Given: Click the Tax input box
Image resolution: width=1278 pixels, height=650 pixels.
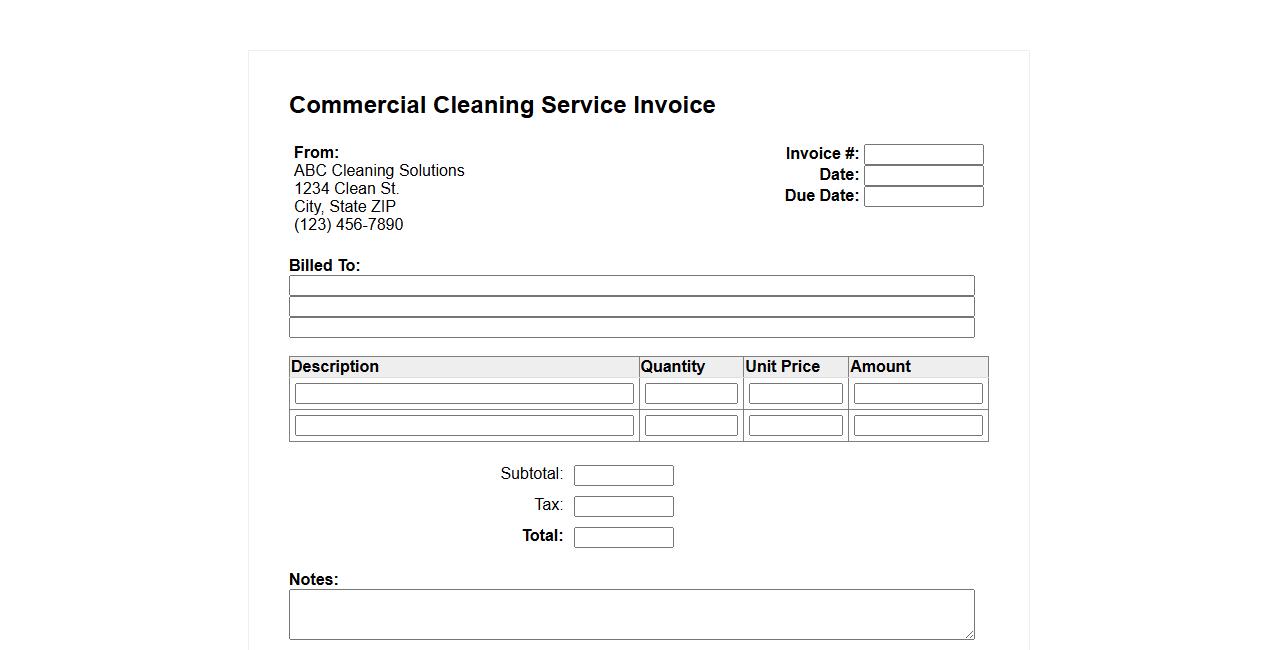Looking at the screenshot, I should [623, 506].
